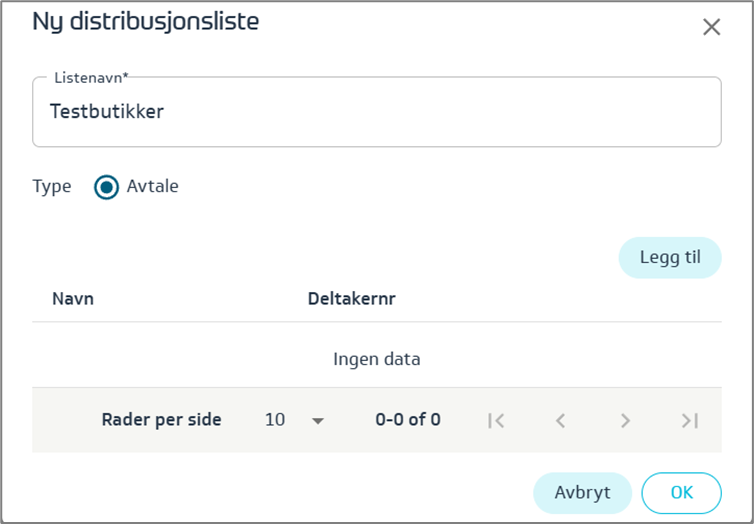
Task: Sort by the Deltakernr column header
Action: click(x=352, y=299)
